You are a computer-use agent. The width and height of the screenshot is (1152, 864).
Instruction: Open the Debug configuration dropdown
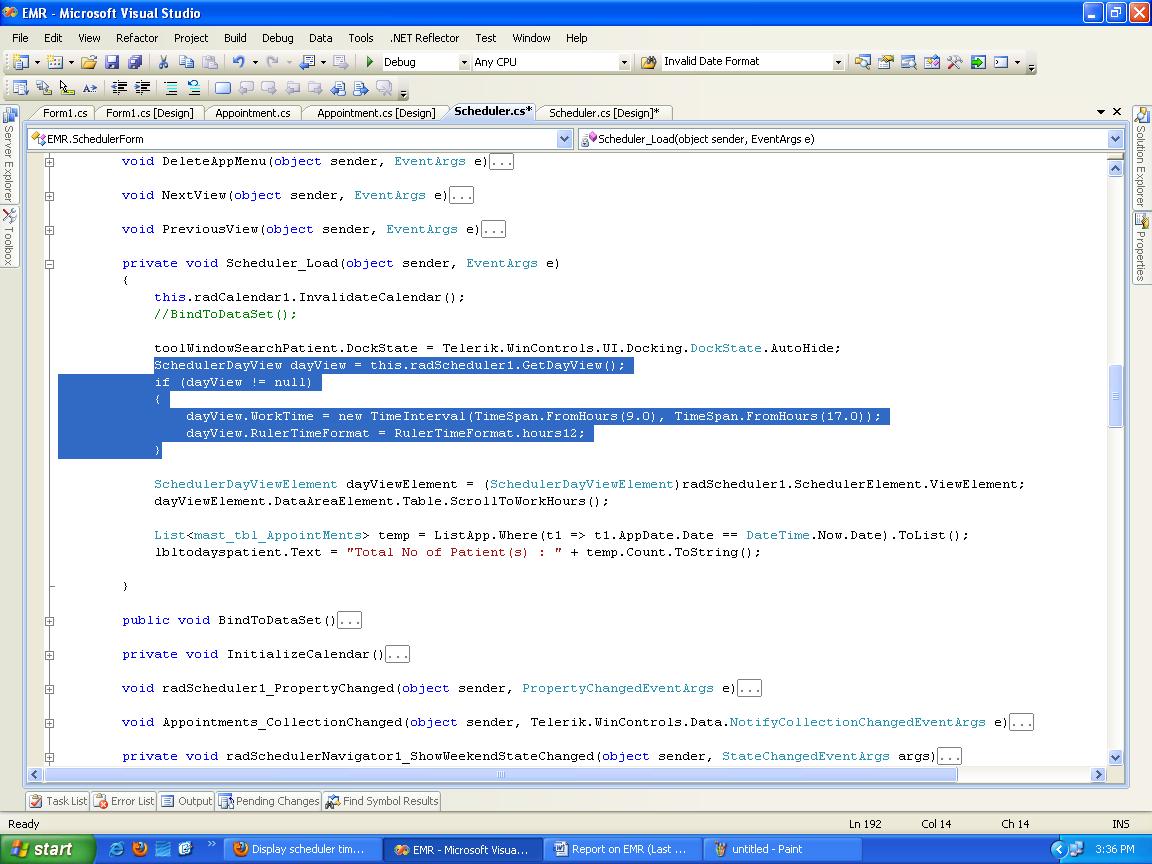pos(464,62)
